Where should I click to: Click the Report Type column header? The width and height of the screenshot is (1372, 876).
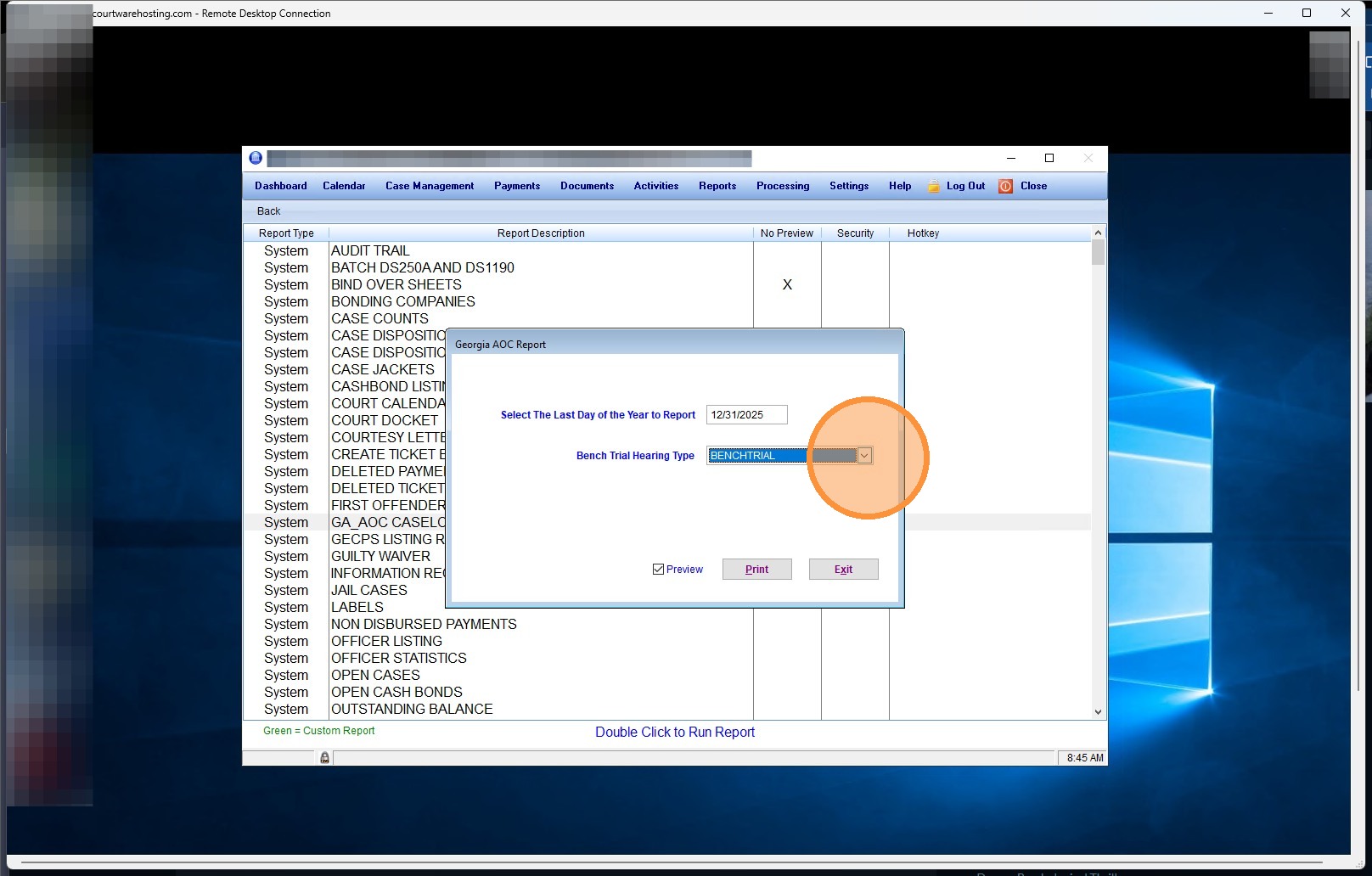pos(286,233)
